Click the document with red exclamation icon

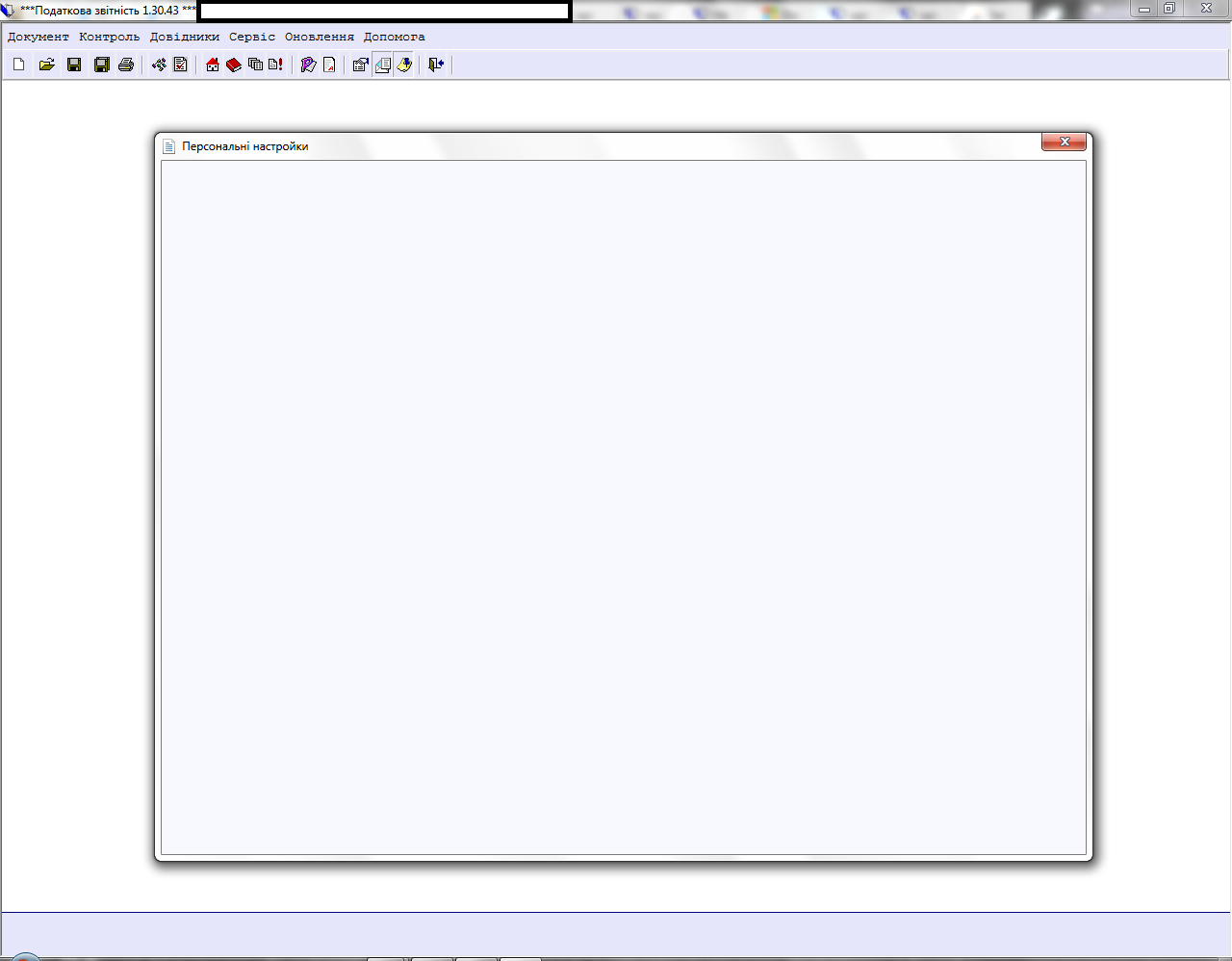pyautogui.click(x=275, y=65)
